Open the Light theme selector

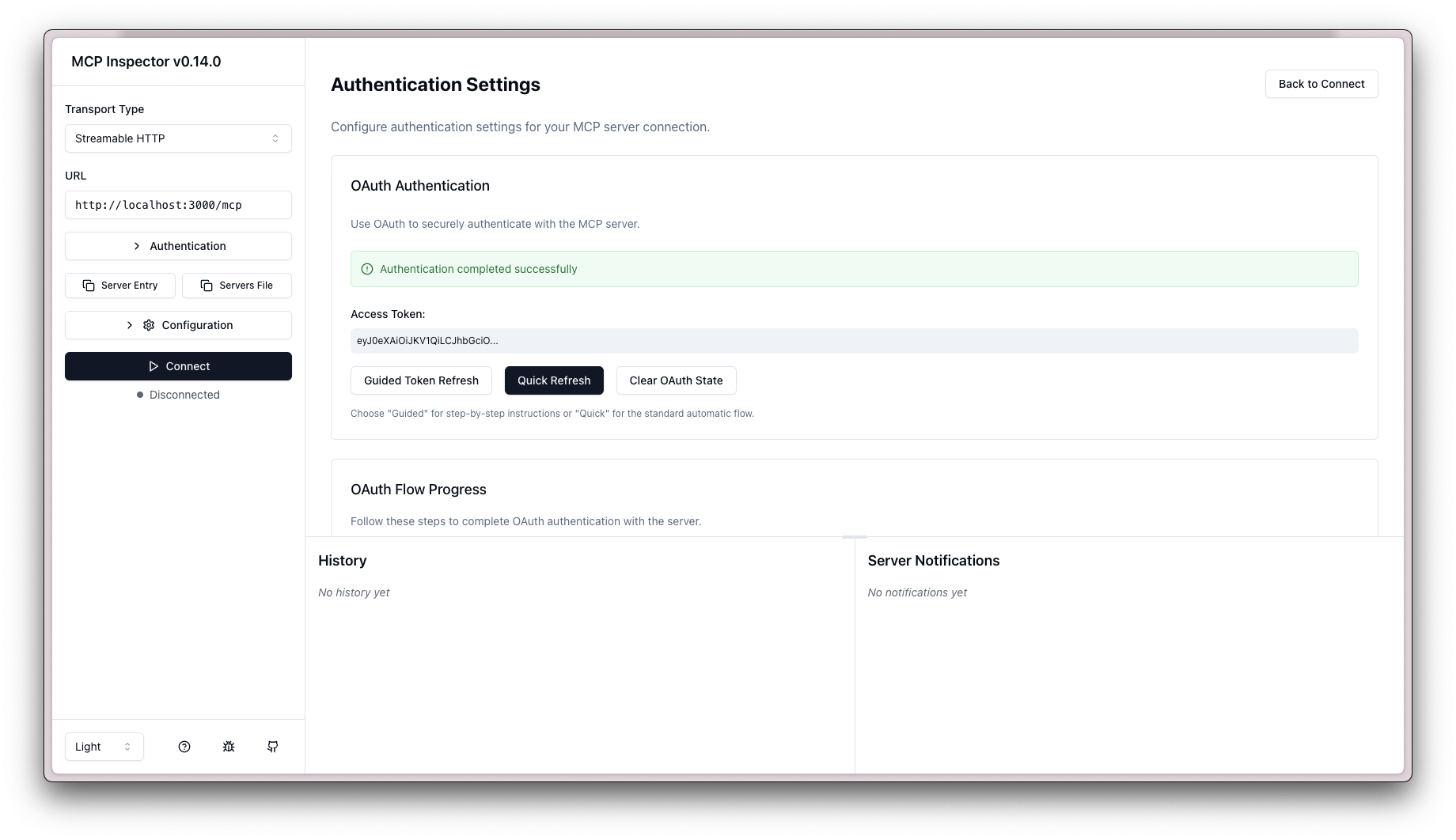point(104,747)
